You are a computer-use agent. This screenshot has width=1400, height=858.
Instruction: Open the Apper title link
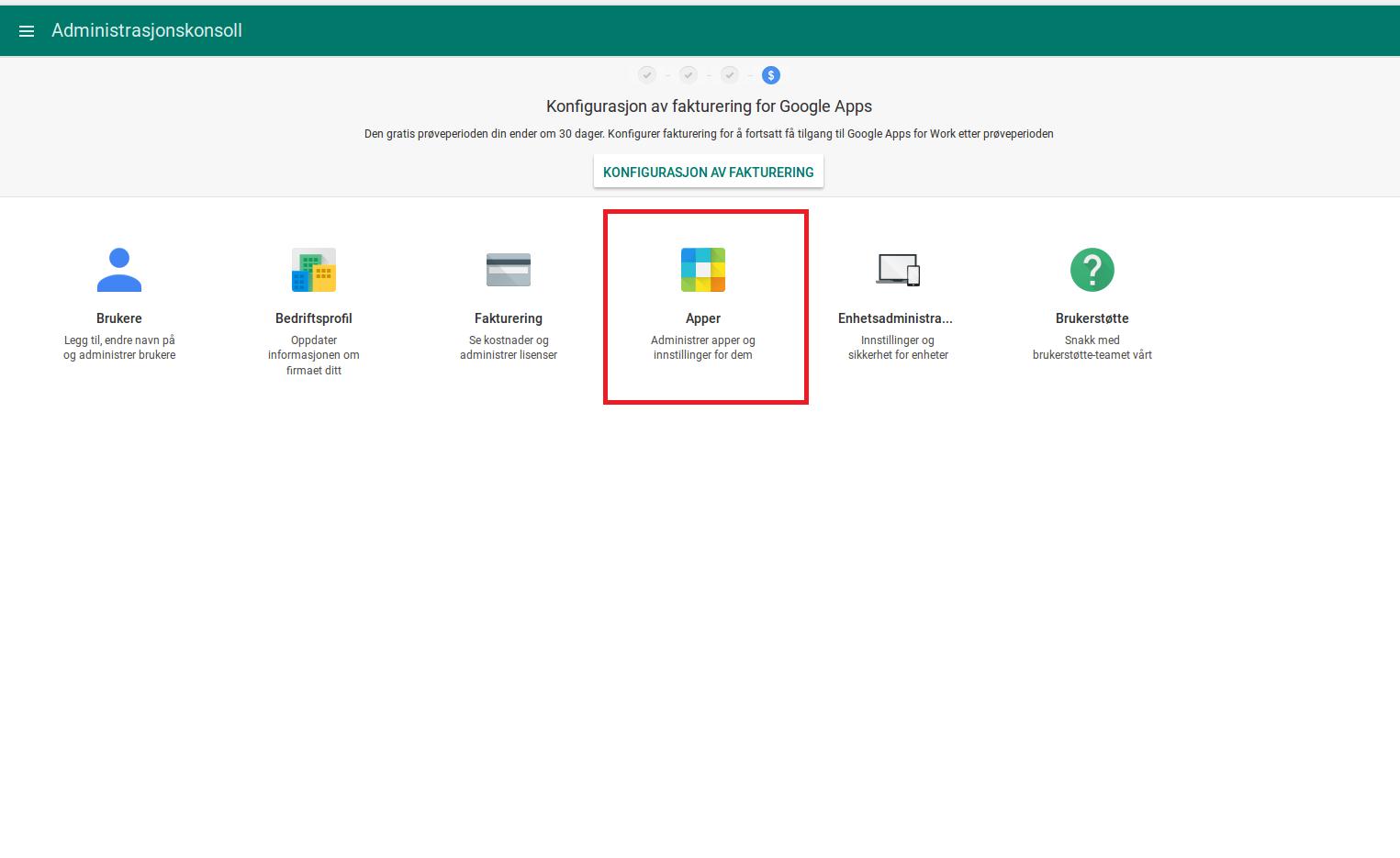[x=703, y=318]
